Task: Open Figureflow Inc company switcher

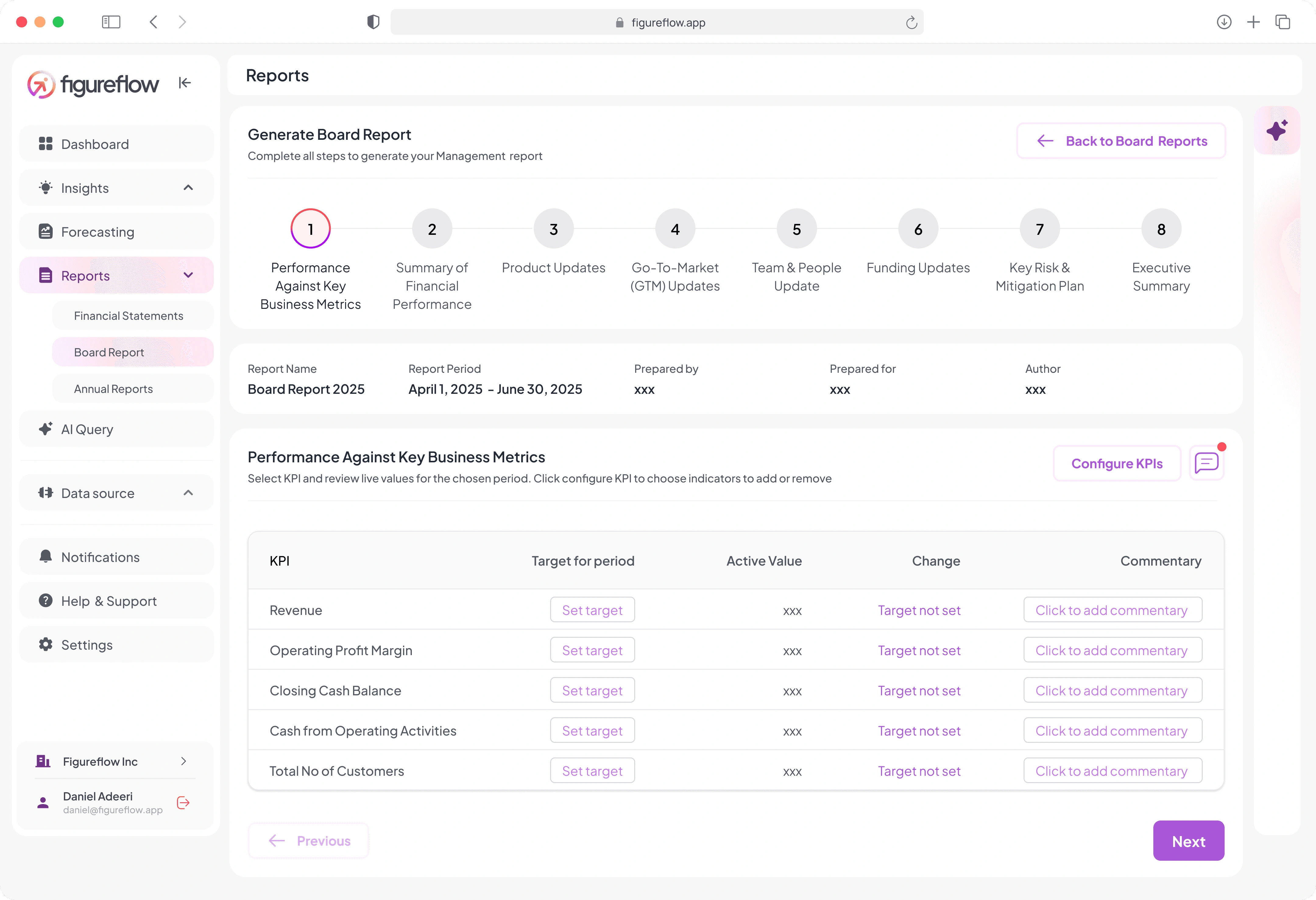Action: 116,761
